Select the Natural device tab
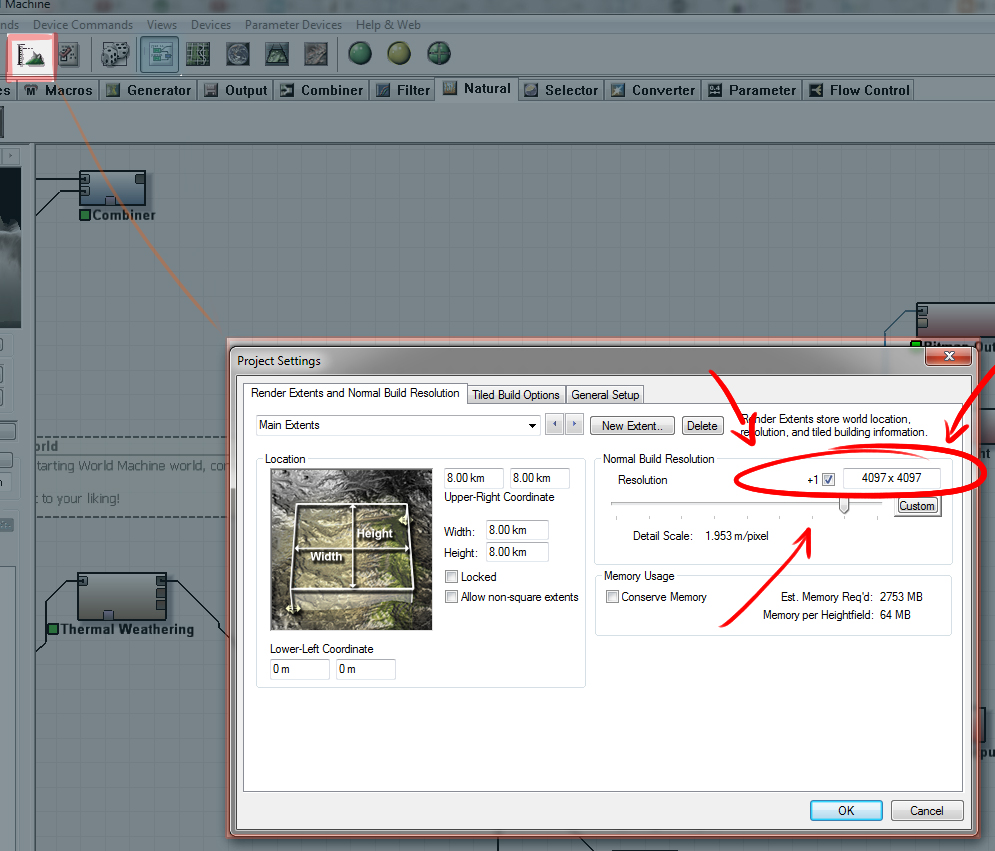 [x=477, y=88]
